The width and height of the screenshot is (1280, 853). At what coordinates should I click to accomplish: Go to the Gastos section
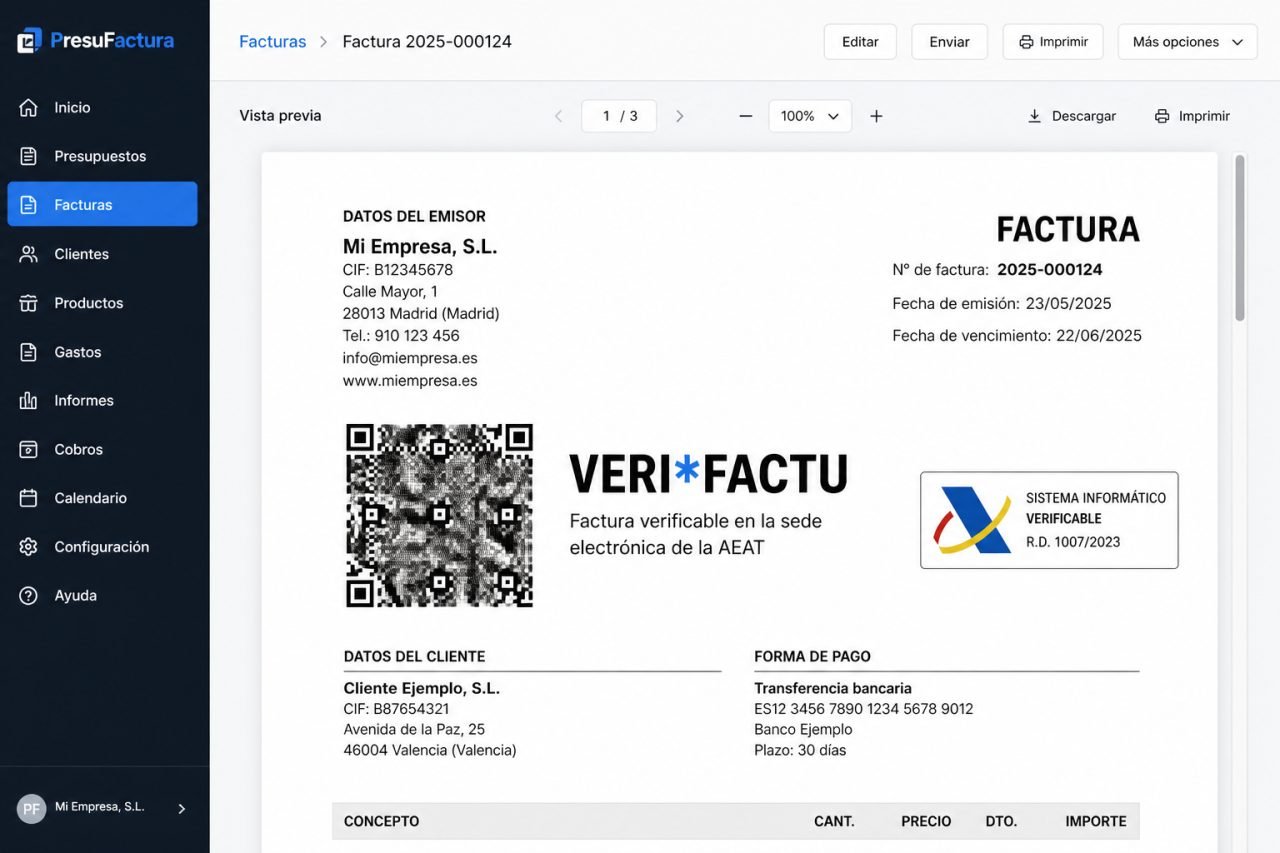102,352
